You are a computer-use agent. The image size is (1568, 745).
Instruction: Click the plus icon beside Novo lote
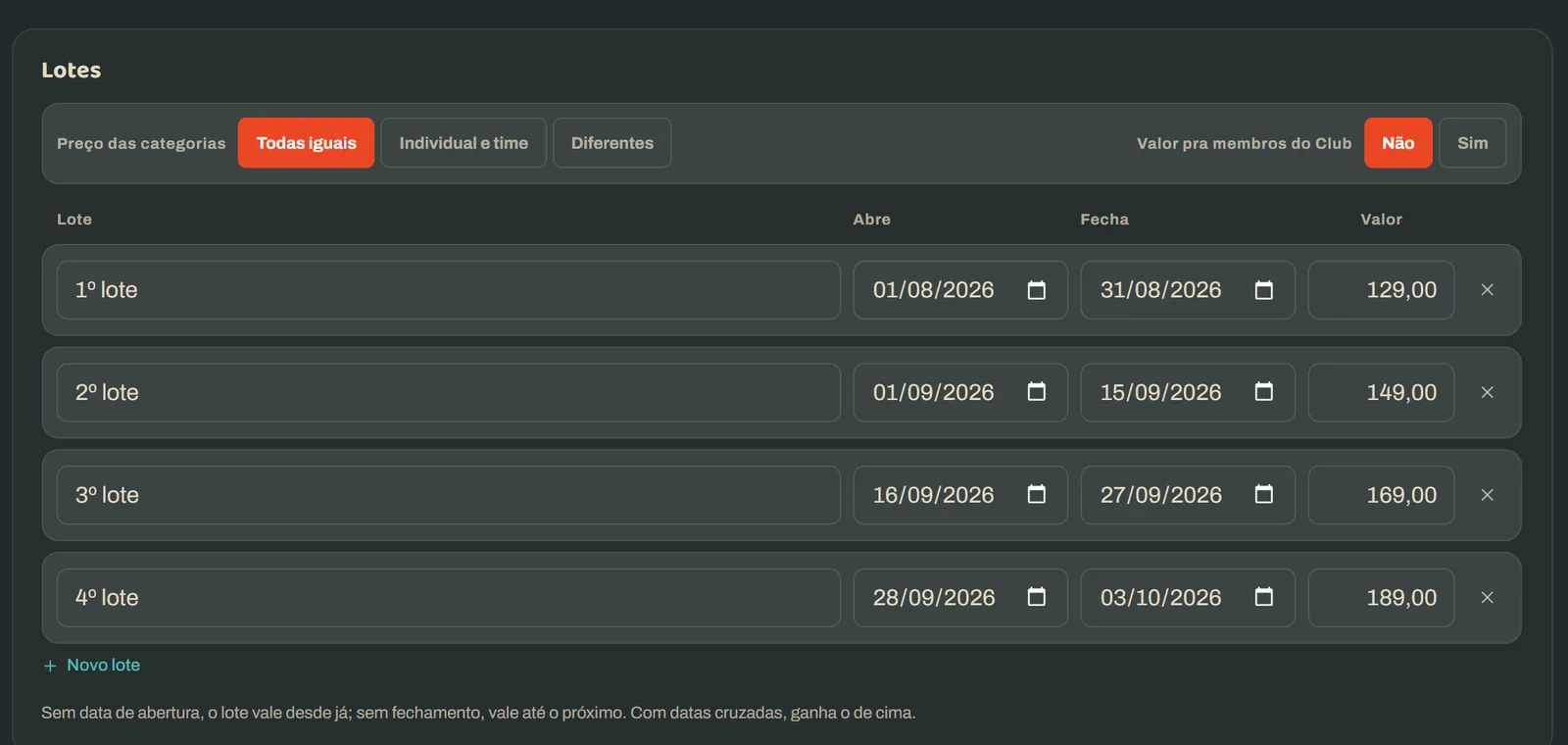click(x=50, y=666)
